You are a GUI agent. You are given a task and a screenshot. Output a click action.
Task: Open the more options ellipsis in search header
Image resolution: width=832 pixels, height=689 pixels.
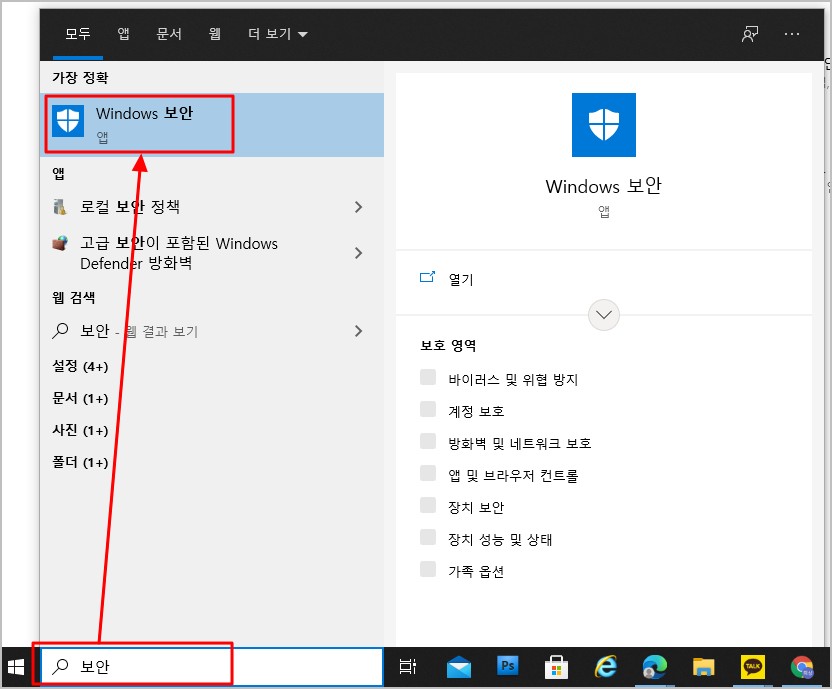(x=792, y=34)
